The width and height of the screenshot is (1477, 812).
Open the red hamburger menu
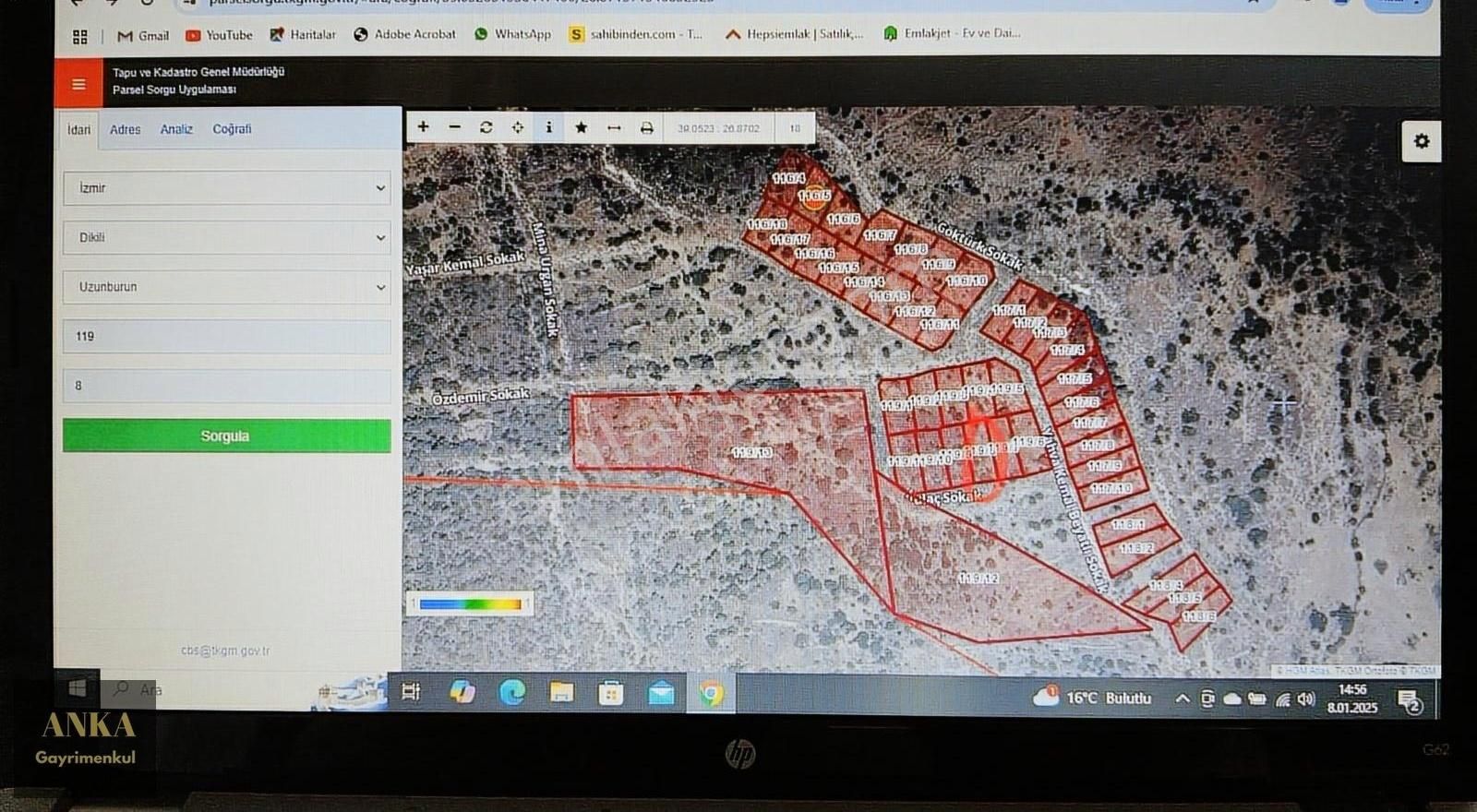(78, 84)
